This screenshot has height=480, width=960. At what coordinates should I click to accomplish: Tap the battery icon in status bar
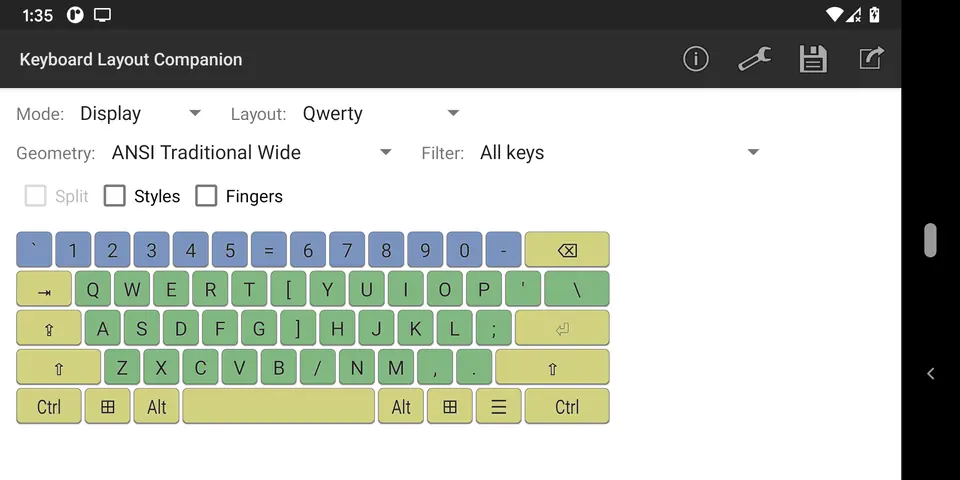point(874,15)
